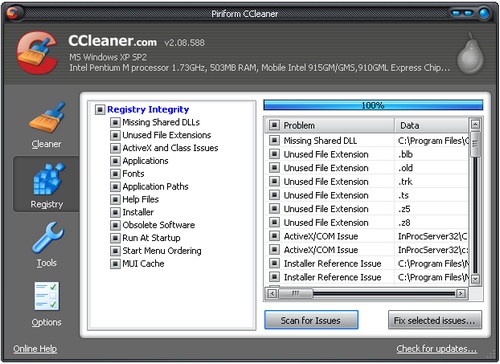Toggle the Fonts checkbox
The image size is (500, 364).
pos(115,174)
